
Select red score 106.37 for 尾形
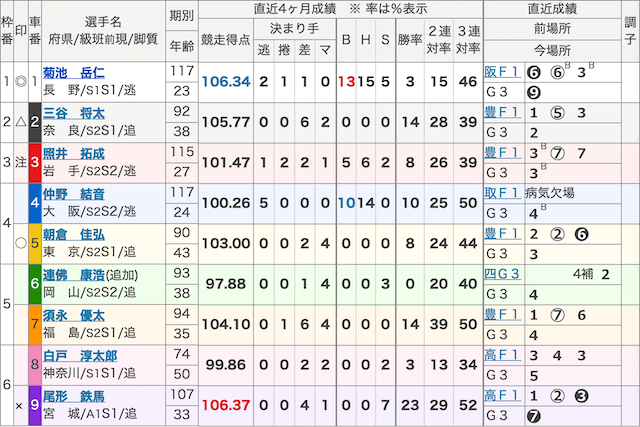click(x=226, y=405)
